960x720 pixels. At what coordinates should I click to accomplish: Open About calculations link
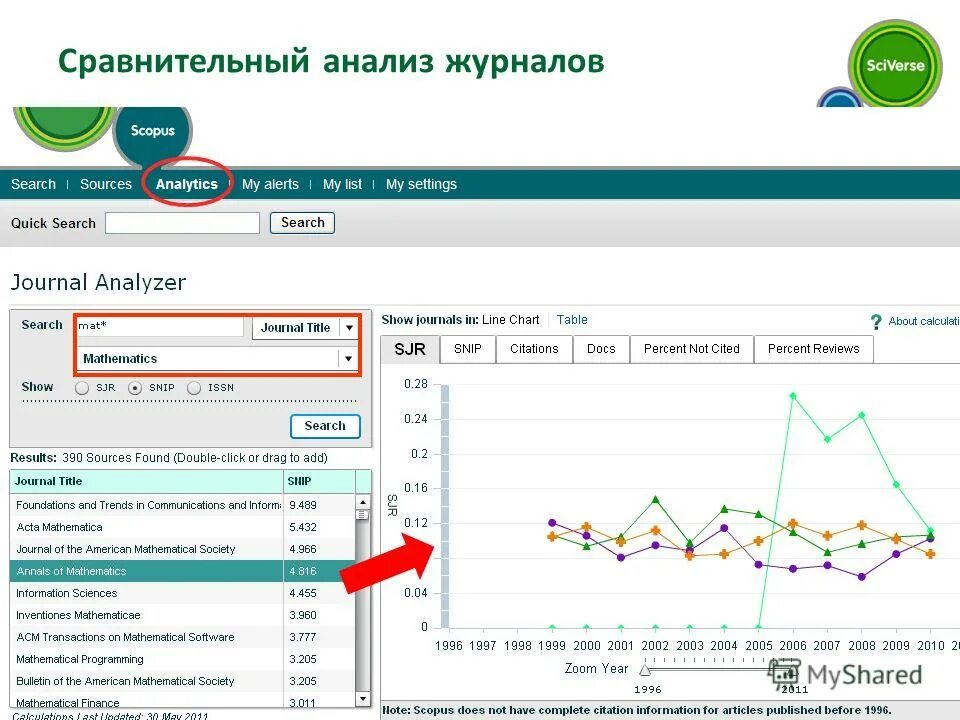tap(923, 321)
